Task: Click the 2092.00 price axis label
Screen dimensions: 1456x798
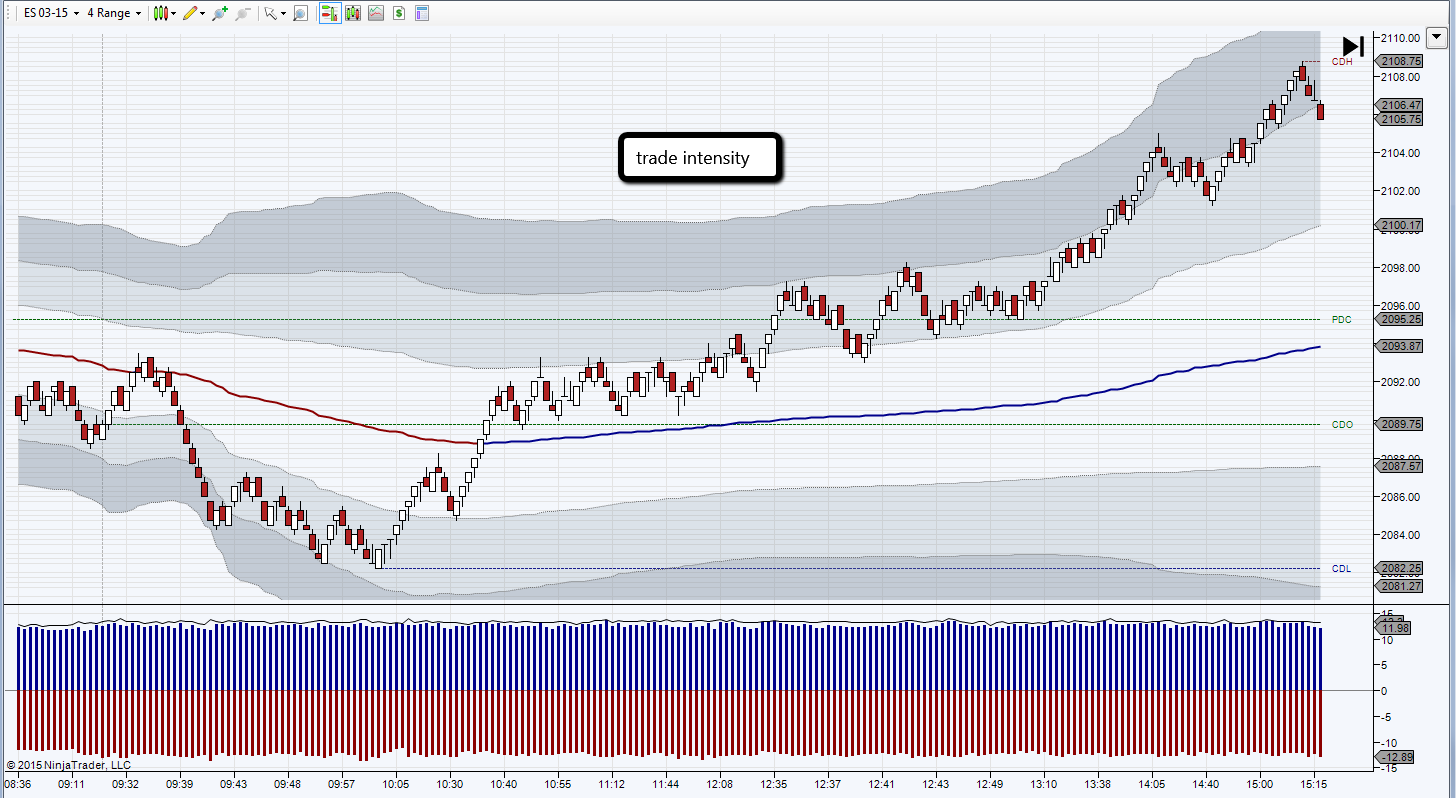Action: click(x=1401, y=382)
